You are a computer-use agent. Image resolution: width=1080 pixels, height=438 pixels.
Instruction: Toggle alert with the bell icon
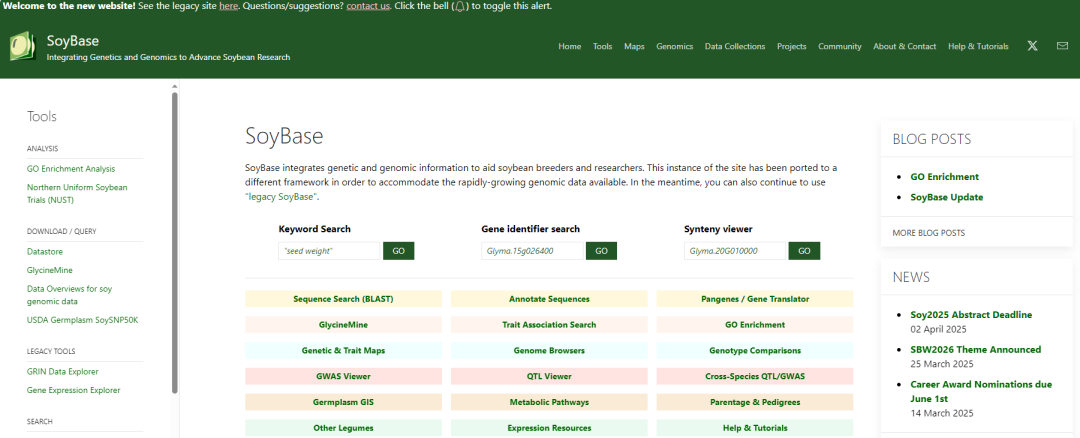[460, 6]
